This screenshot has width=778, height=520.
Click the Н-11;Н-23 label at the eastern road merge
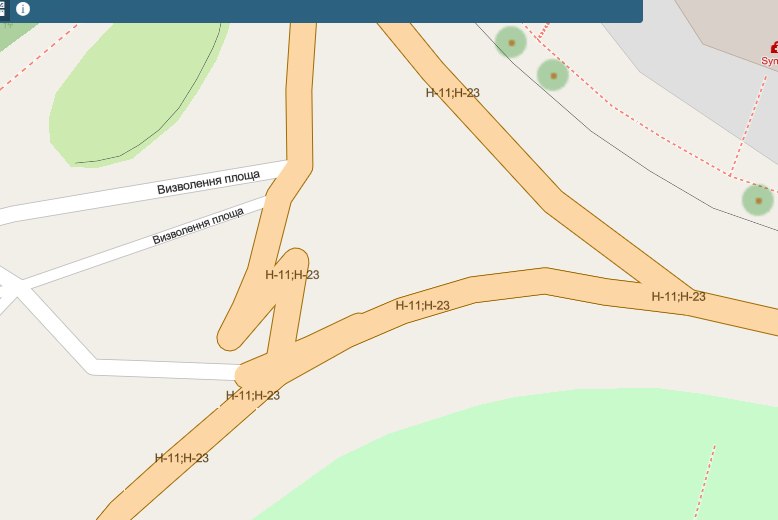pyautogui.click(x=678, y=297)
